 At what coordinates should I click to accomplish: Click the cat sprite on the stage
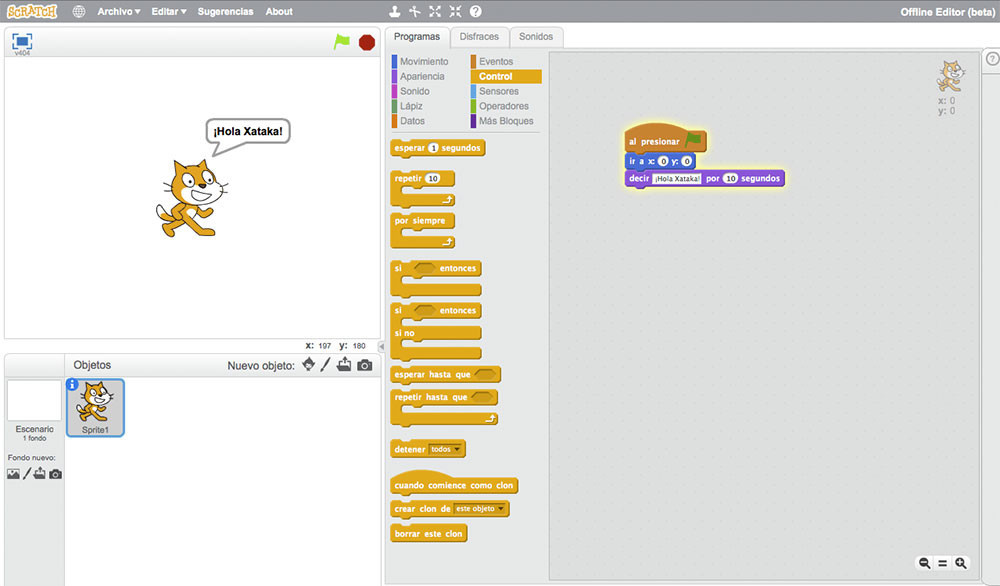click(x=191, y=199)
